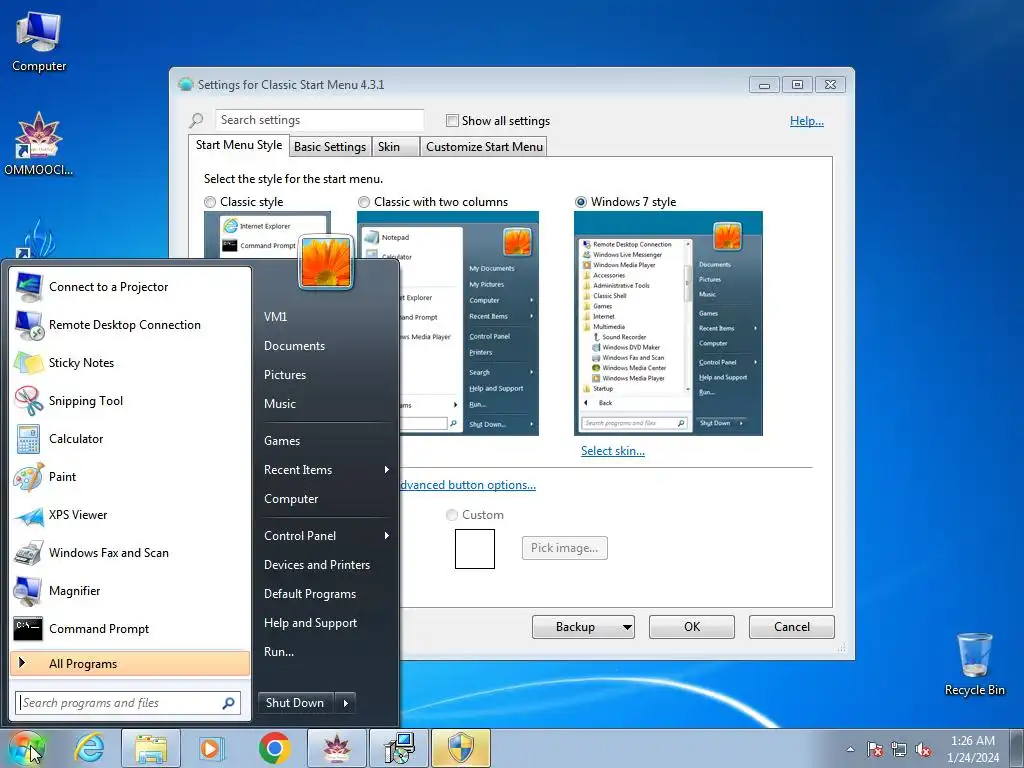Open Customize Start Menu tab
The height and width of the screenshot is (768, 1024).
[x=484, y=146]
